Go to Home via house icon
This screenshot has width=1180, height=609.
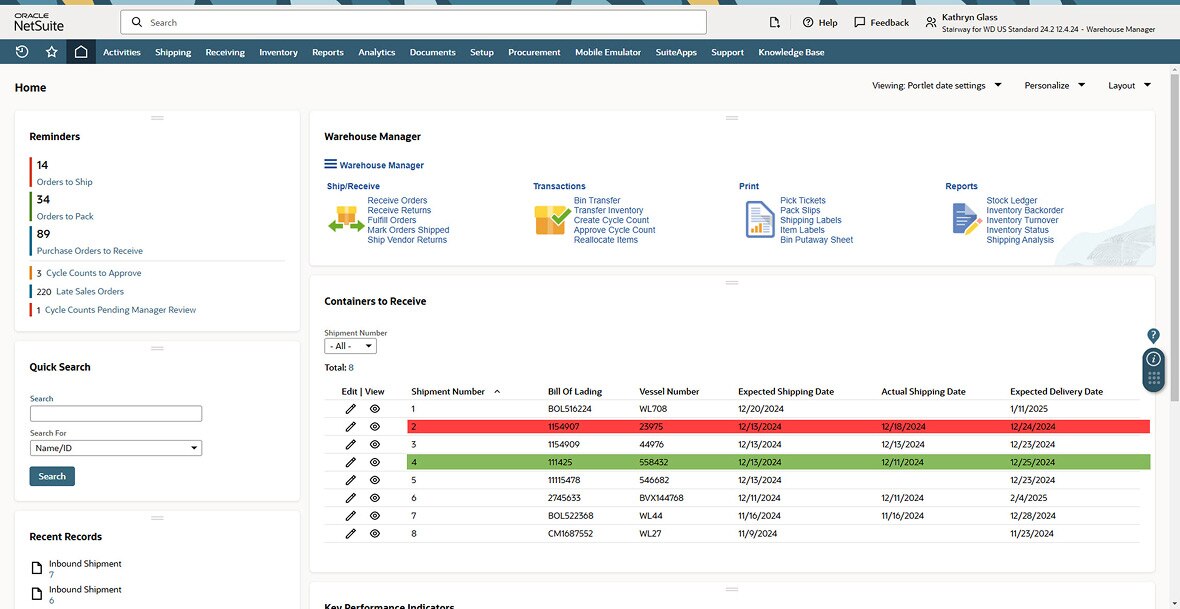(81, 52)
